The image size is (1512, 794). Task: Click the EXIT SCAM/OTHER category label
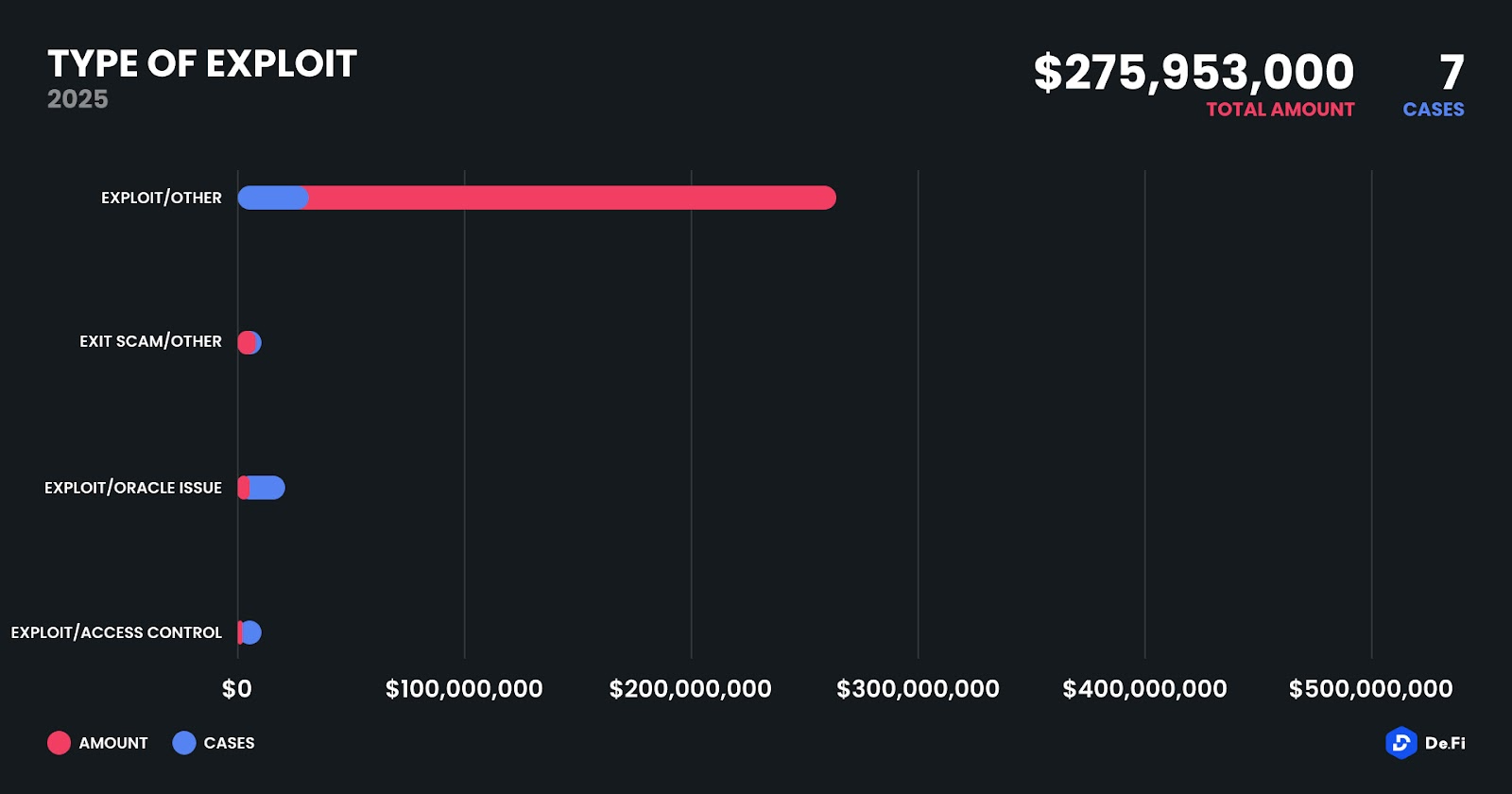150,341
